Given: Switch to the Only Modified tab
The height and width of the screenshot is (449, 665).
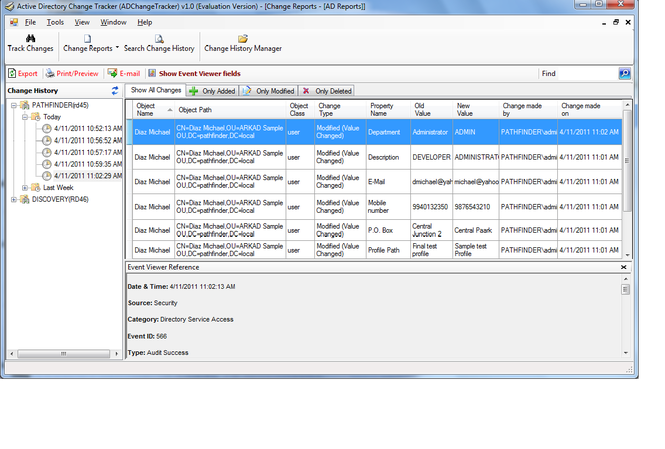Looking at the screenshot, I should 269,91.
